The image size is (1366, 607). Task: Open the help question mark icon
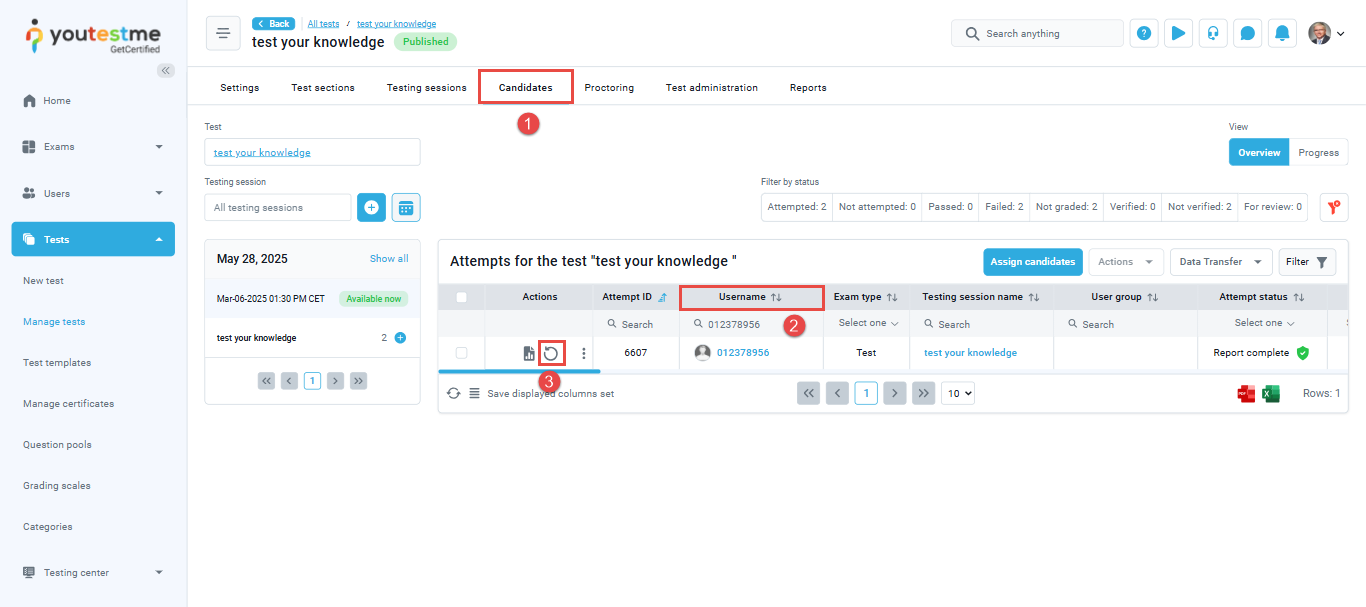[x=1144, y=33]
